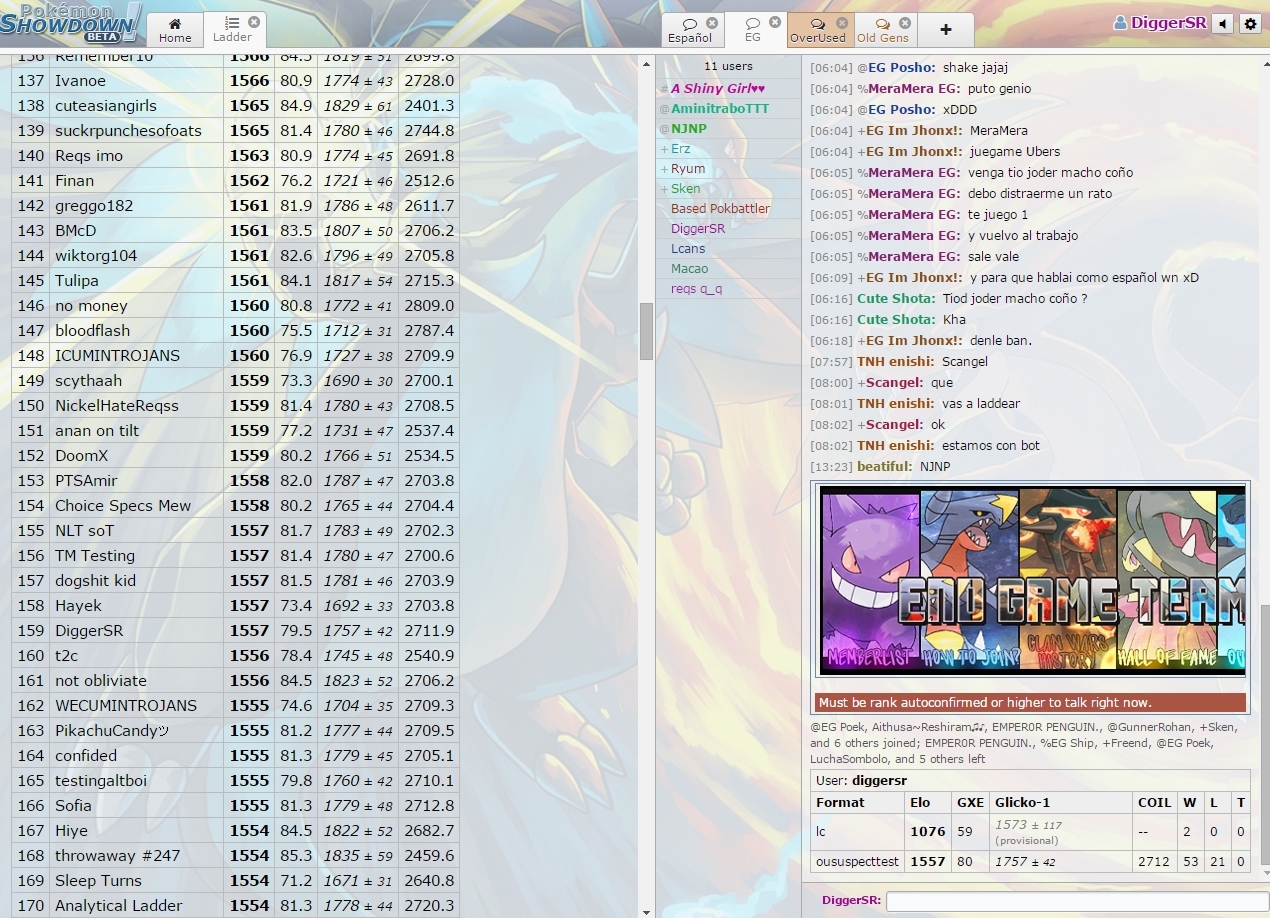Close the OverUsed room tab

(x=842, y=22)
